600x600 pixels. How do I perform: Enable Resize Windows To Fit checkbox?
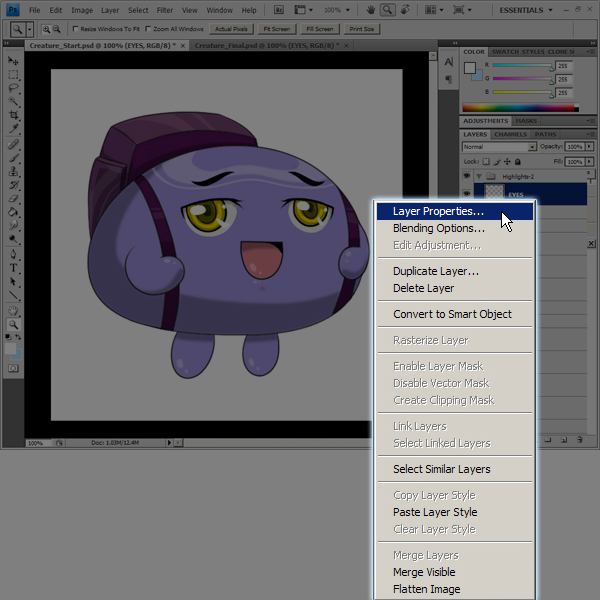click(75, 29)
